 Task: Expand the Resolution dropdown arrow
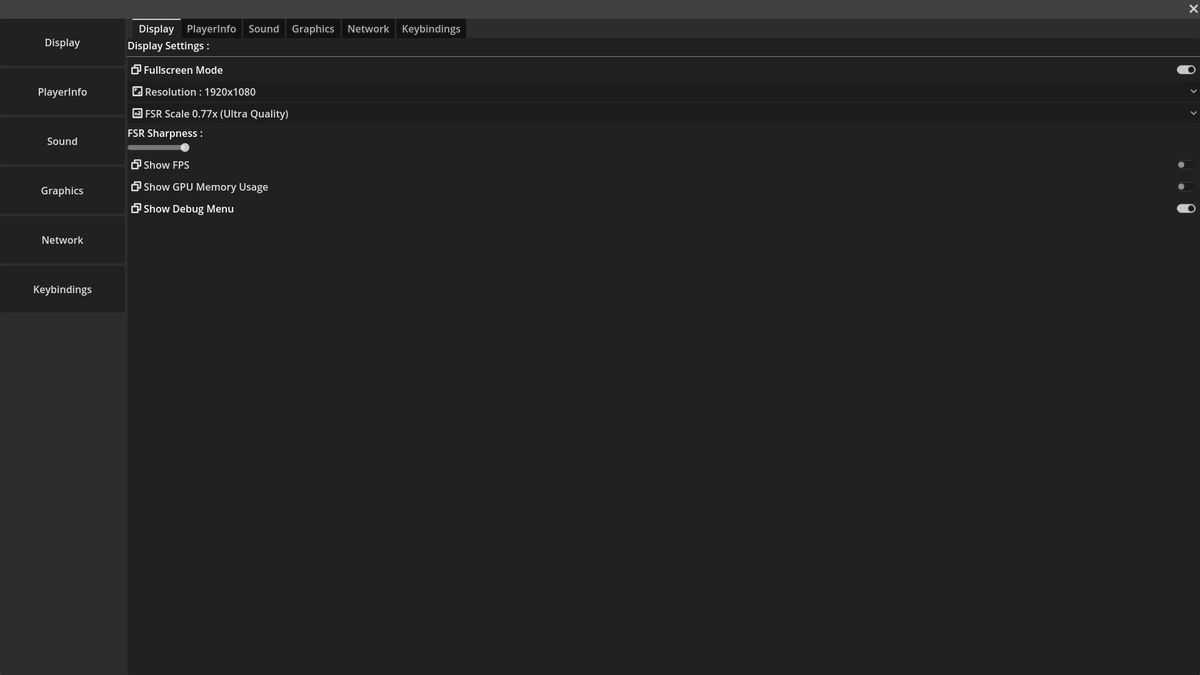pyautogui.click(x=1193, y=91)
